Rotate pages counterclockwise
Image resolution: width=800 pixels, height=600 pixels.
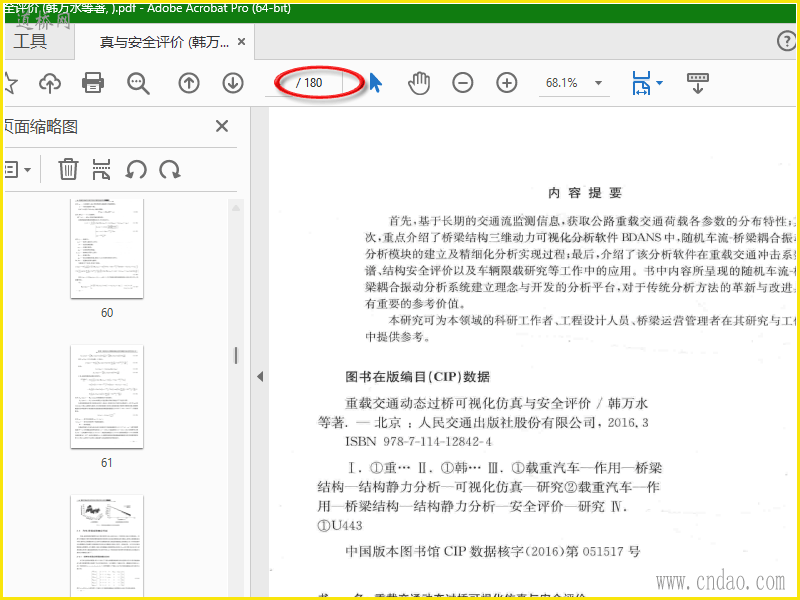(136, 169)
